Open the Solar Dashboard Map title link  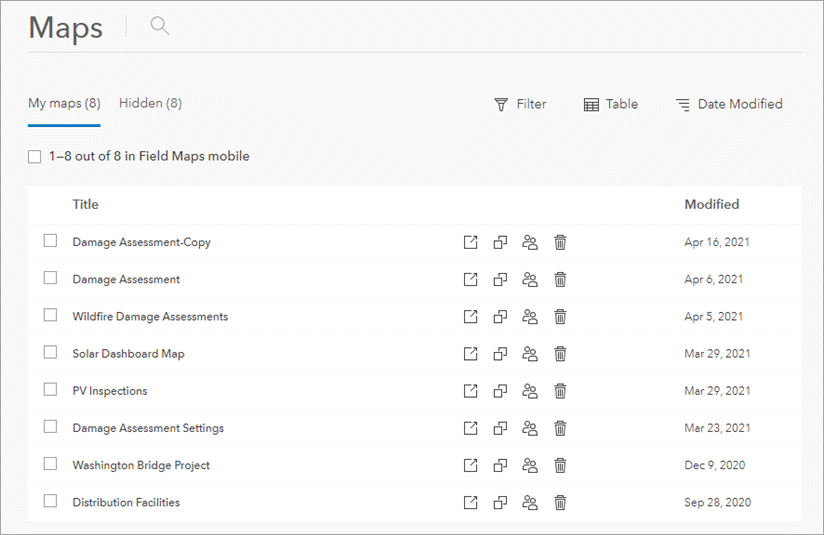(x=128, y=354)
